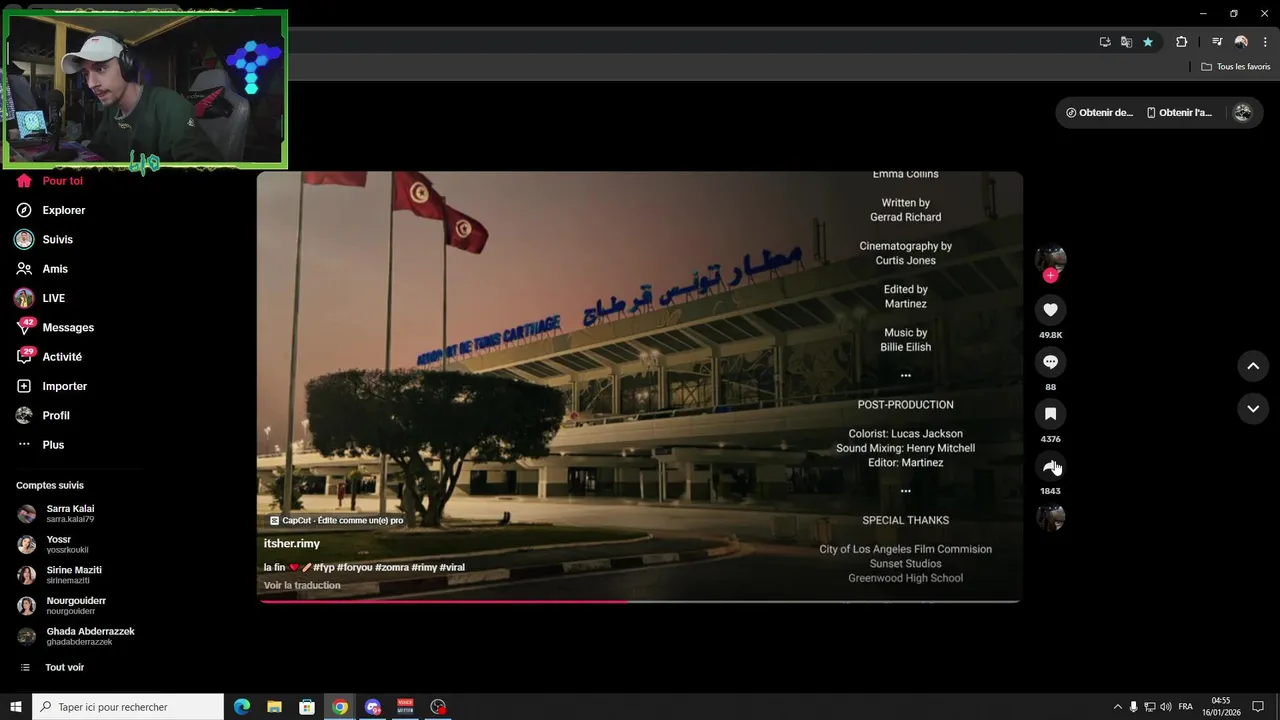Click the Obtenir de... coins button

[1099, 113]
